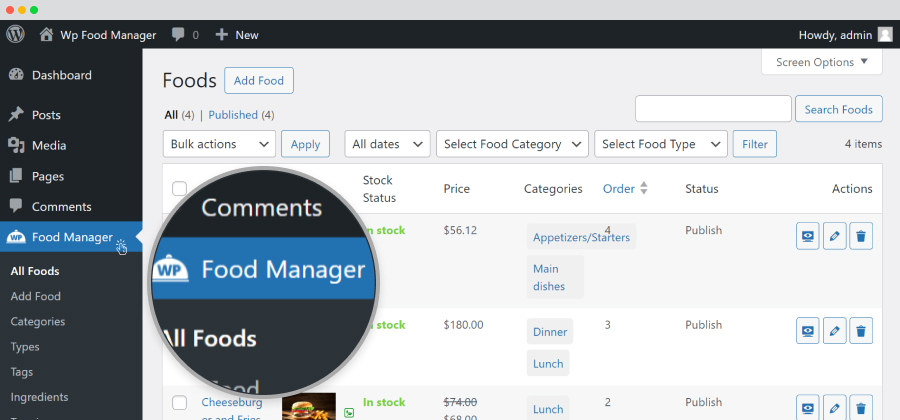
Task: View the food priced $180.00
Action: tap(808, 330)
